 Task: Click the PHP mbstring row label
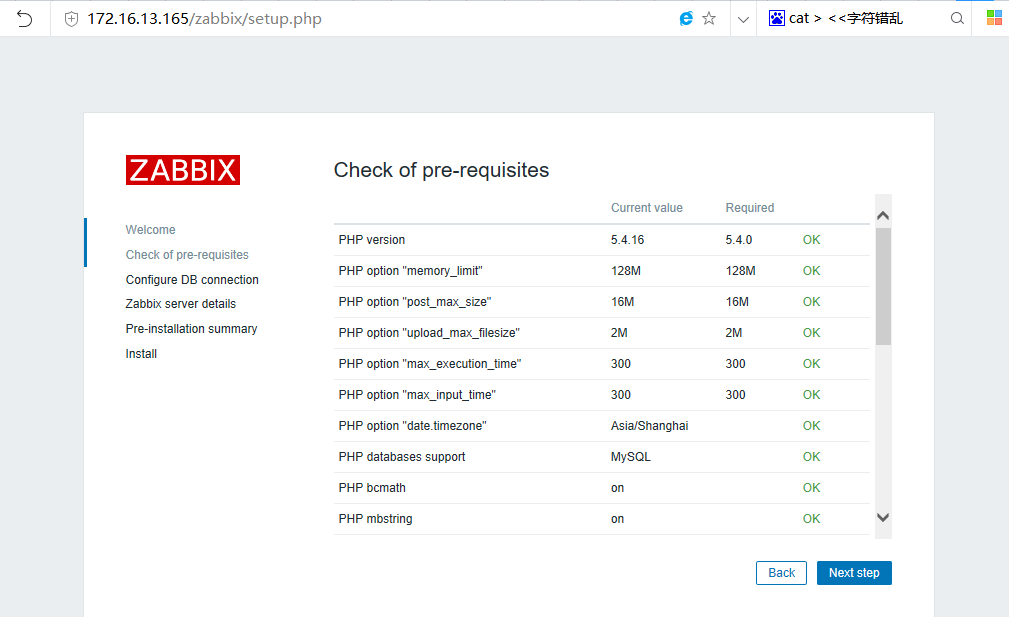[375, 519]
